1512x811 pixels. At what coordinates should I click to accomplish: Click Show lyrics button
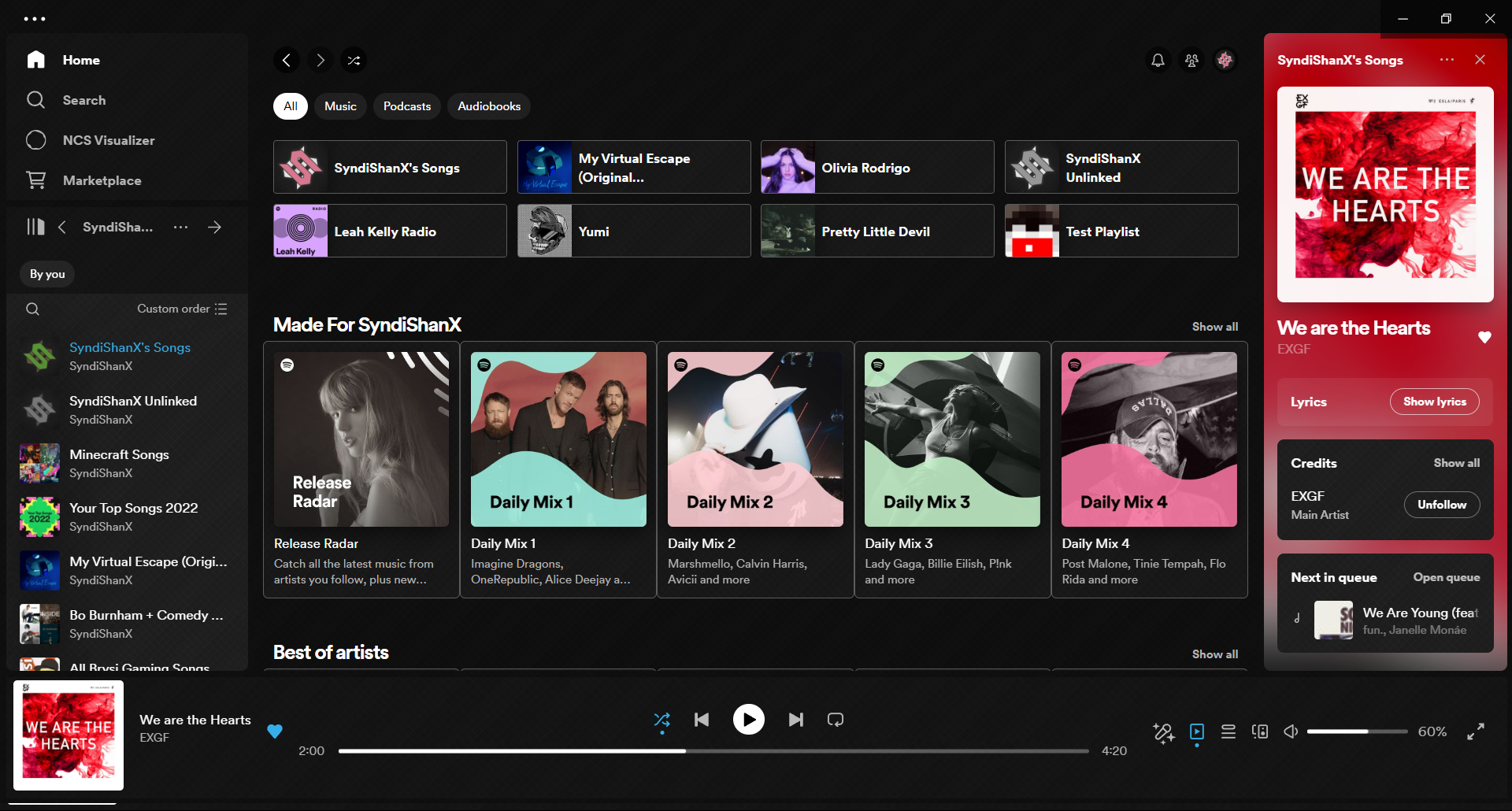[x=1435, y=402]
